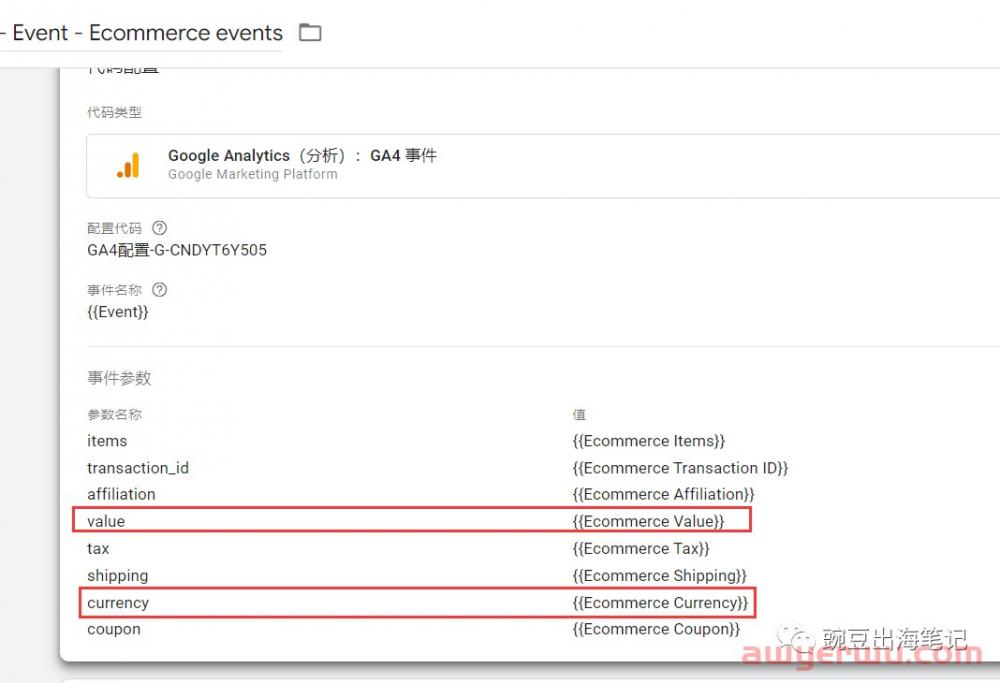Click the {{Ecommerce Items}} value
This screenshot has height=683, width=1000.
click(649, 441)
